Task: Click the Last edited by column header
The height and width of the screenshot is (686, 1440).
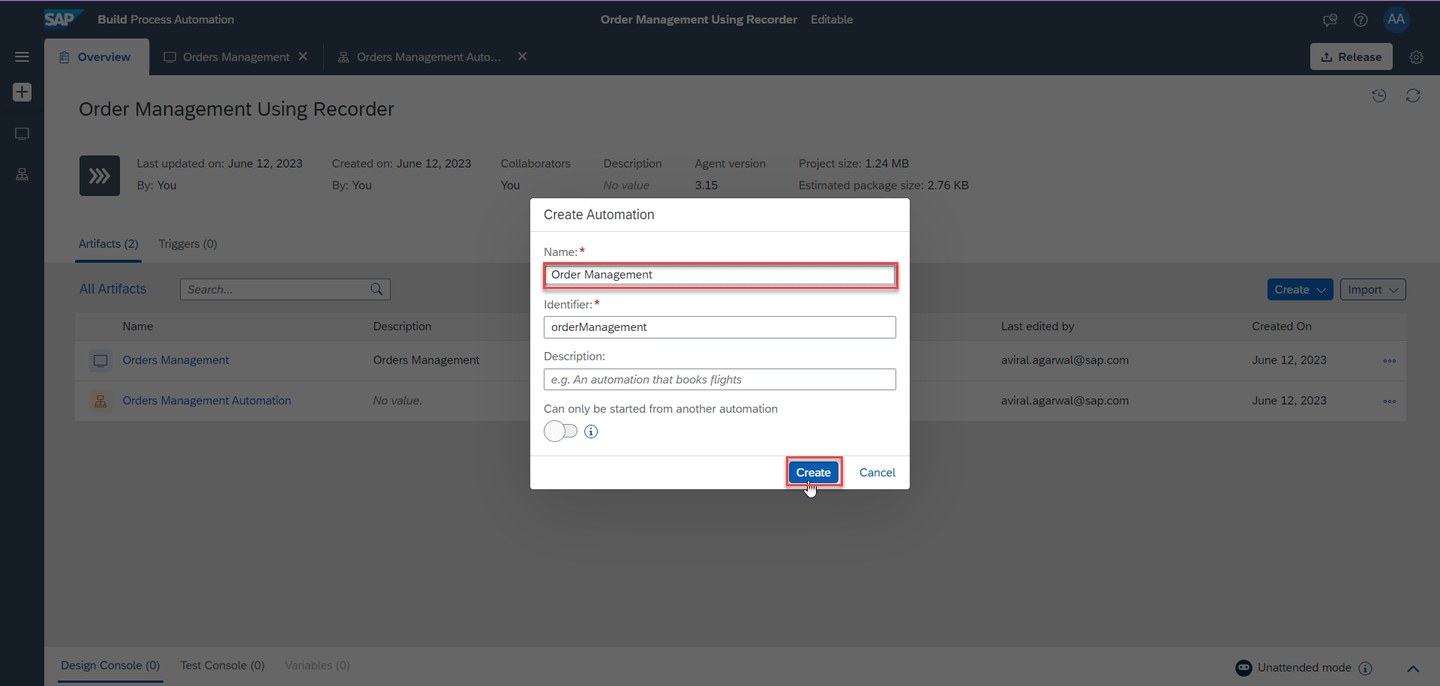Action: 1038,326
